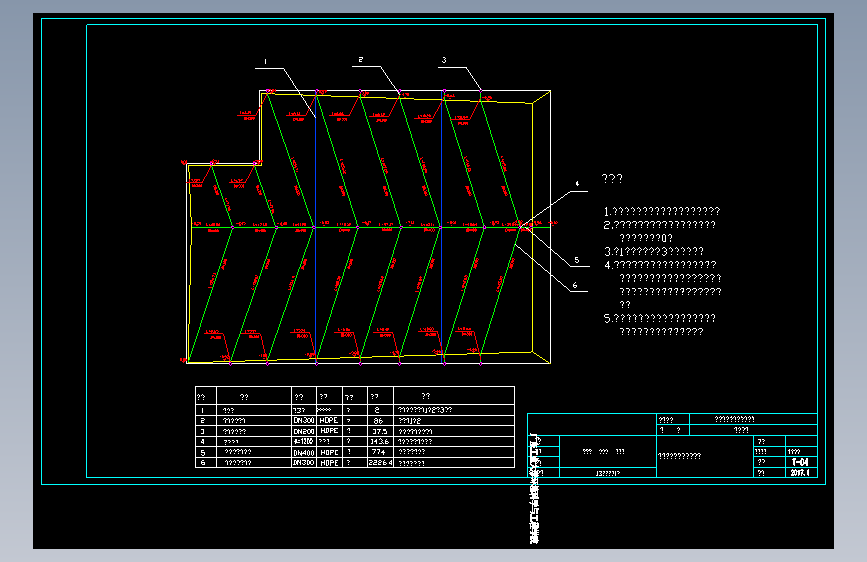Click the HDPE cell in table row 5

click(329, 452)
